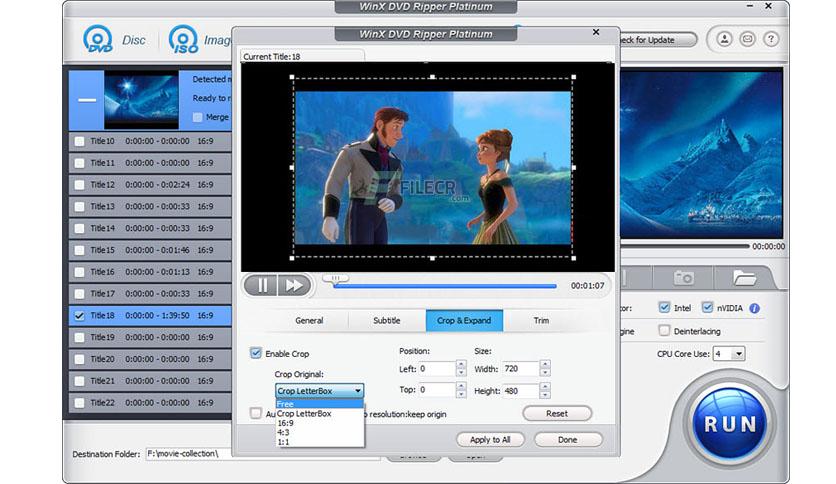Select the Crop & Expand tab
The height and width of the screenshot is (484, 836).
pos(464,320)
